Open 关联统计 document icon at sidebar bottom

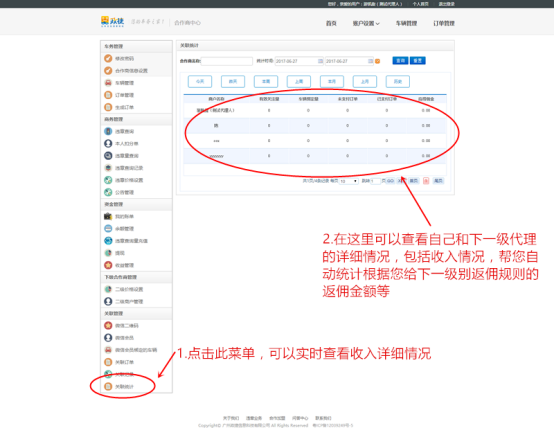tap(108, 386)
